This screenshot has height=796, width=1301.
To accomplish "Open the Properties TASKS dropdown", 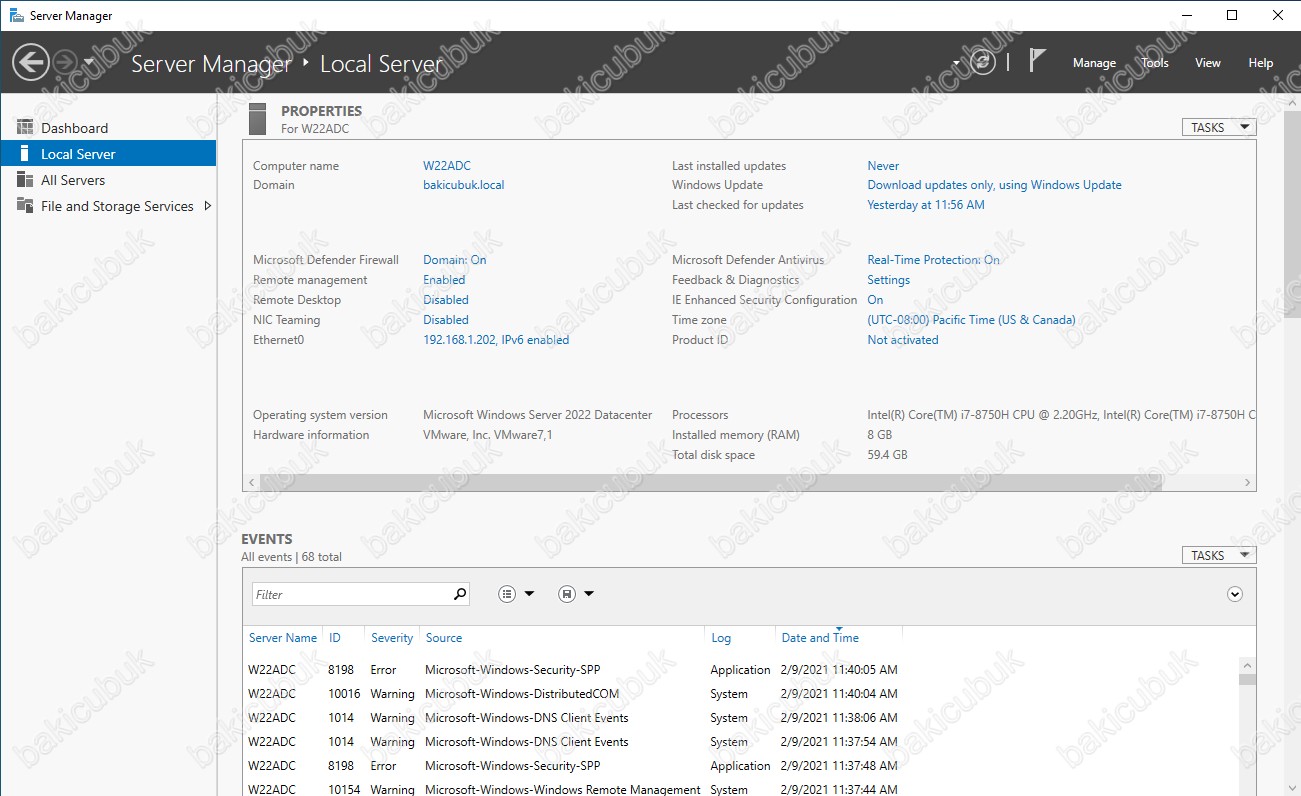I will coord(1218,127).
